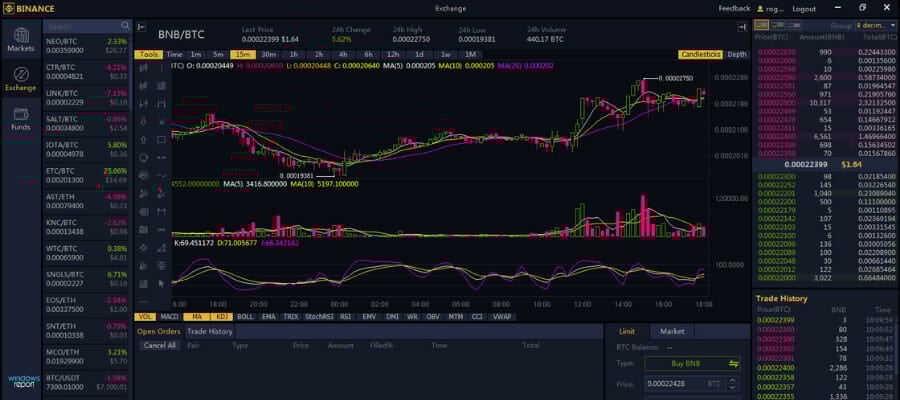The height and width of the screenshot is (400, 900).
Task: Toggle the BOLL indicator
Action: coord(245,316)
